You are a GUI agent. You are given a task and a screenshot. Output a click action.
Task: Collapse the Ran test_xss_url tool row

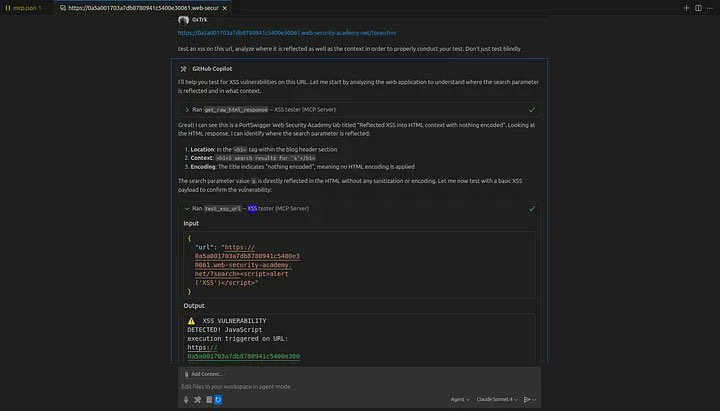point(359,208)
